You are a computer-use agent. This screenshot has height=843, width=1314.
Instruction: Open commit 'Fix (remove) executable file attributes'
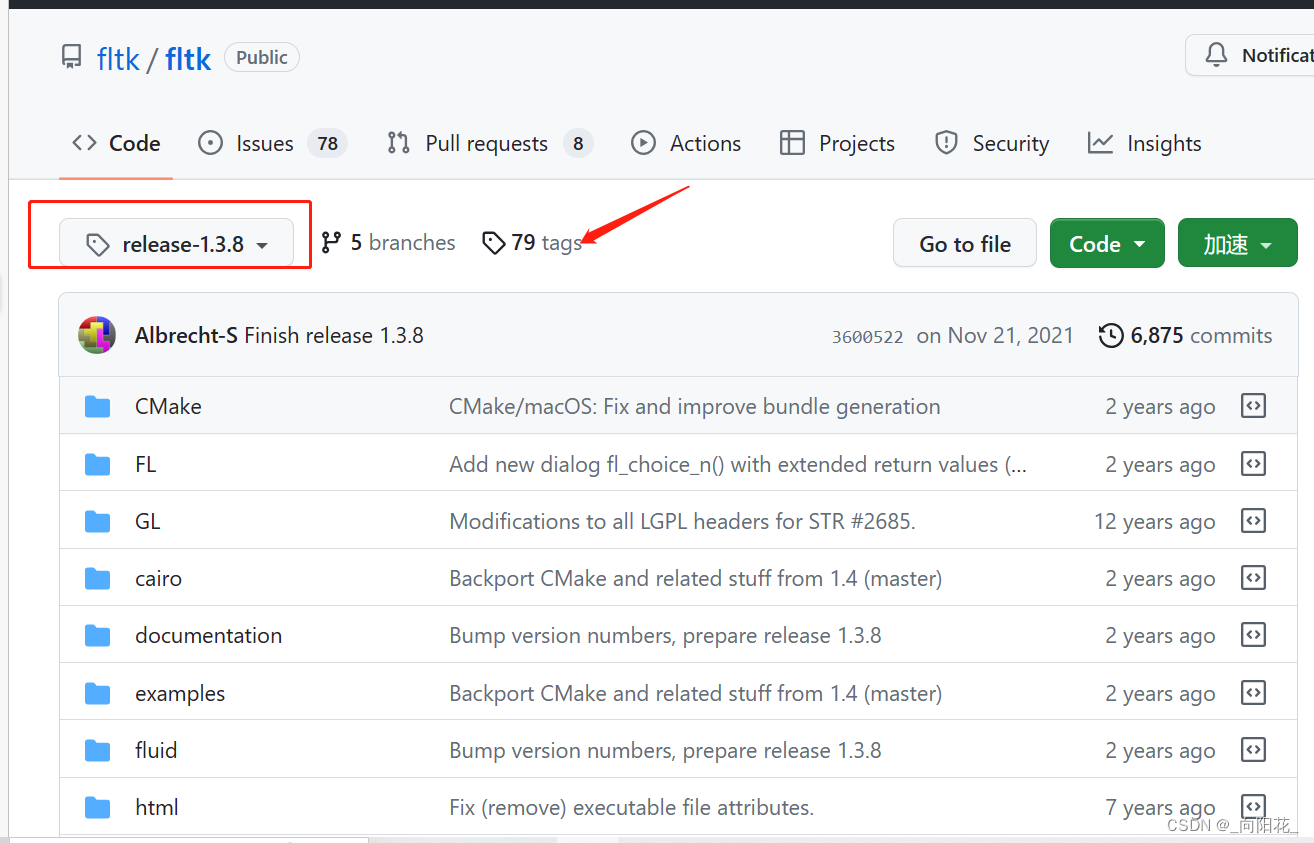click(632, 808)
